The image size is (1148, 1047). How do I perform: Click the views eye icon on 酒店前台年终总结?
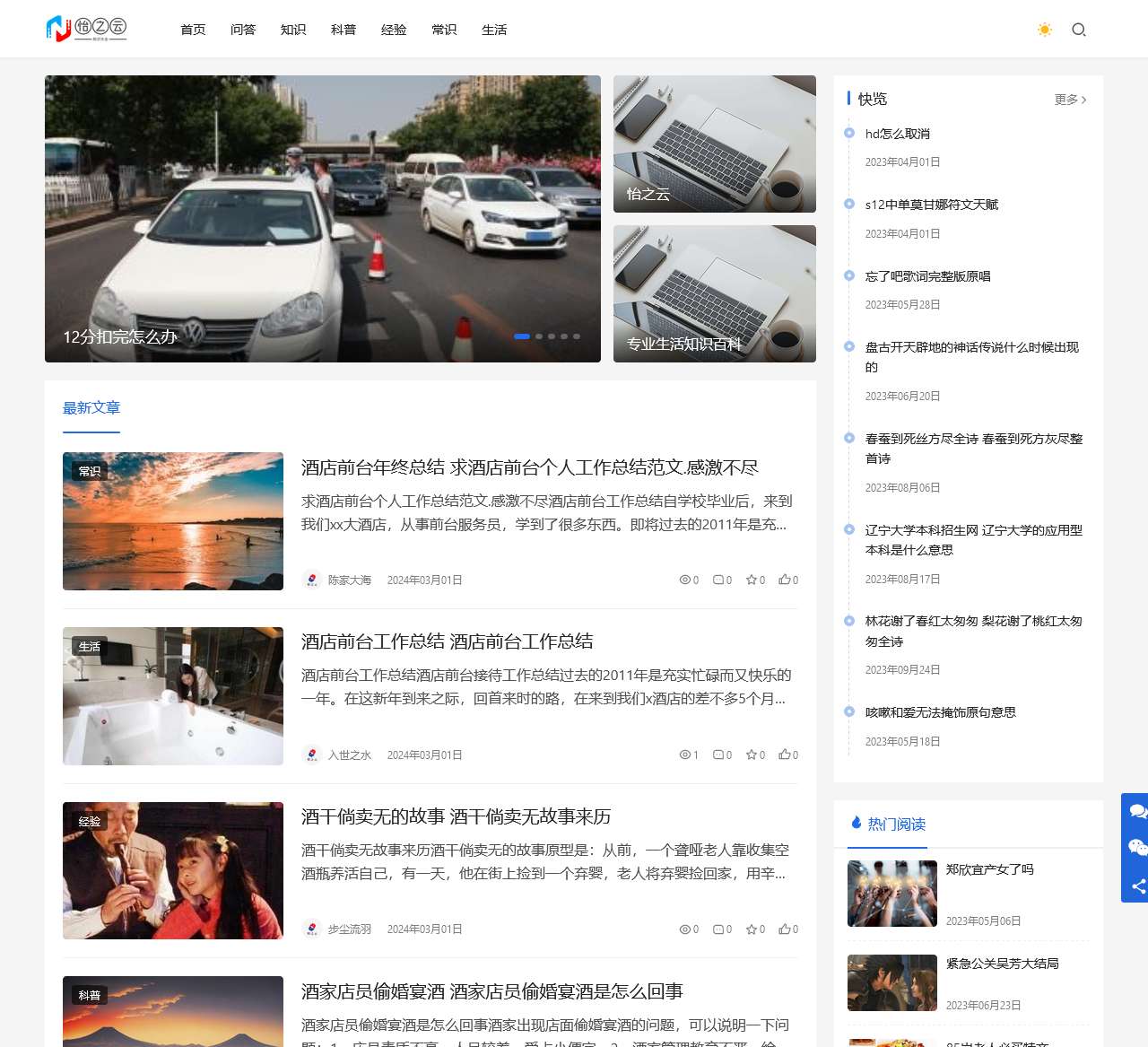[685, 580]
